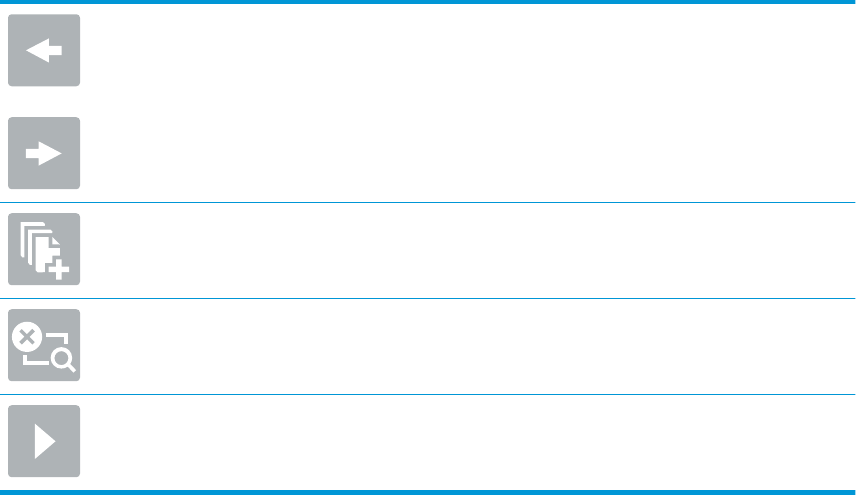Select the add pages document icon
Viewport: 856px width, 495px height.
coord(44,249)
